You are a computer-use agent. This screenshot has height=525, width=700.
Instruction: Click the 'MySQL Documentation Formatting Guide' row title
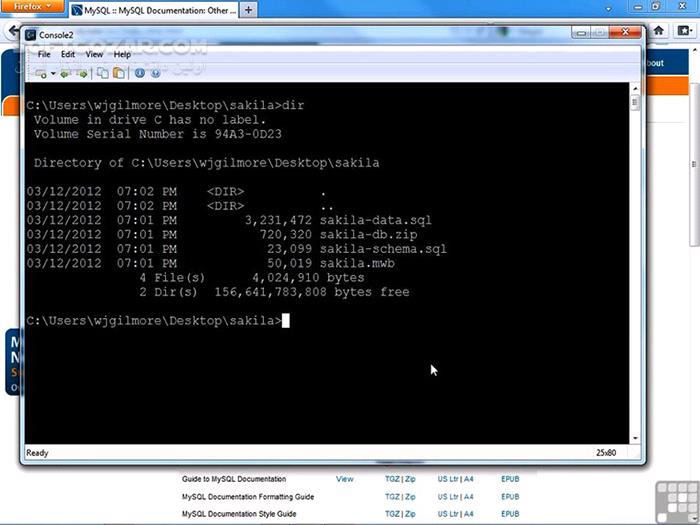click(248, 497)
